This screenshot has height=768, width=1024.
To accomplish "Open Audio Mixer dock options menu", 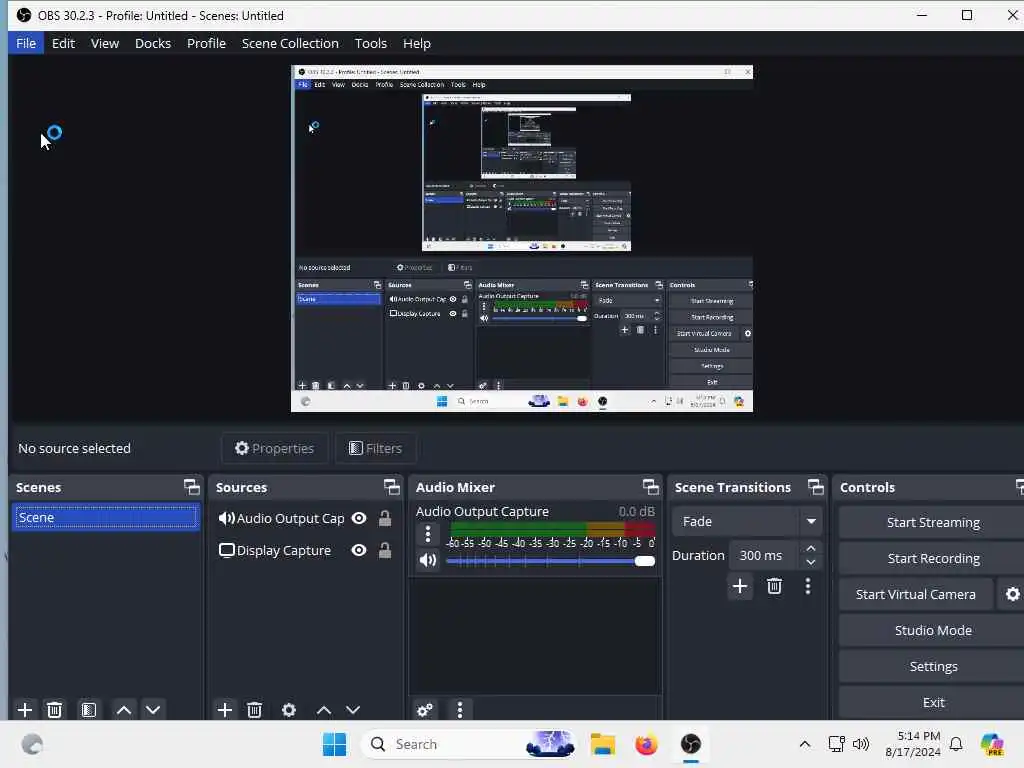I will pyautogui.click(x=460, y=710).
